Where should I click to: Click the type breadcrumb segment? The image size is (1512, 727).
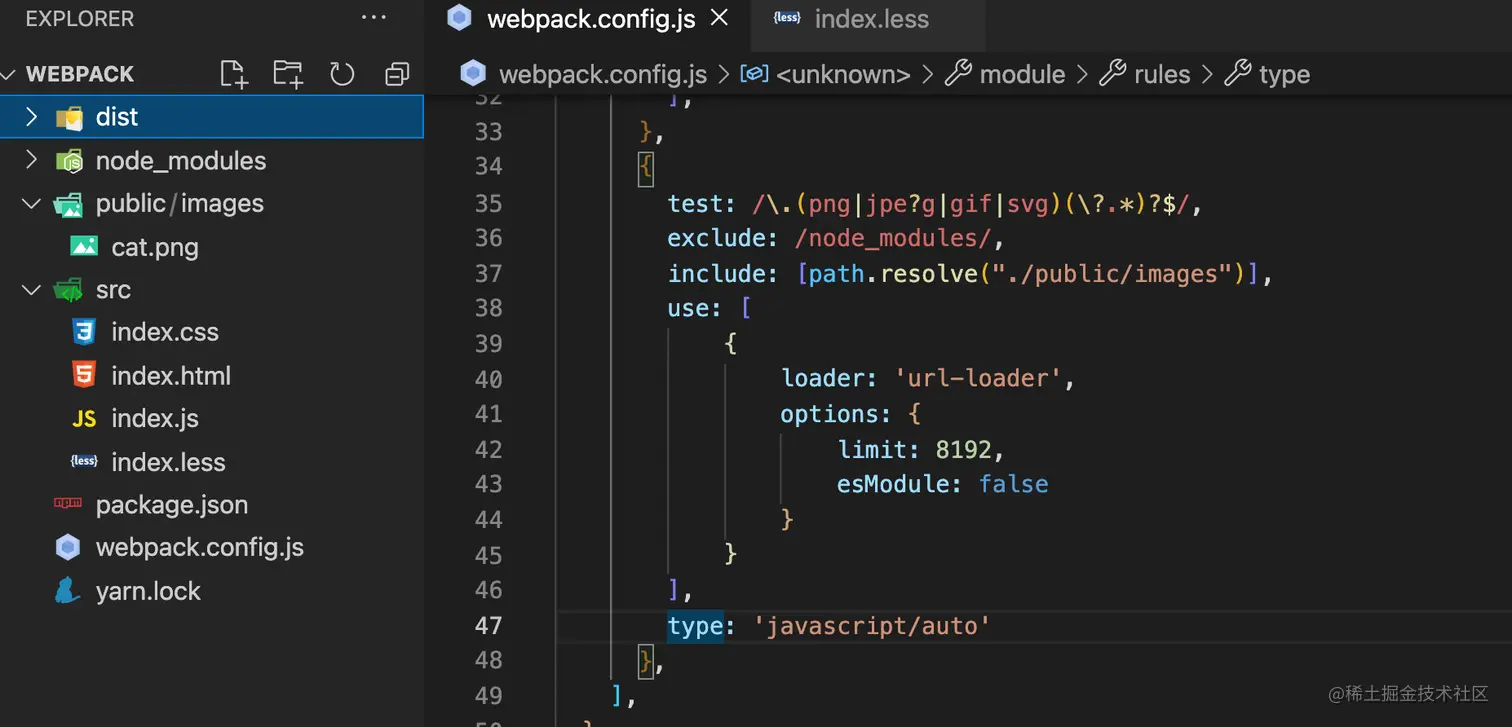[x=1284, y=75]
